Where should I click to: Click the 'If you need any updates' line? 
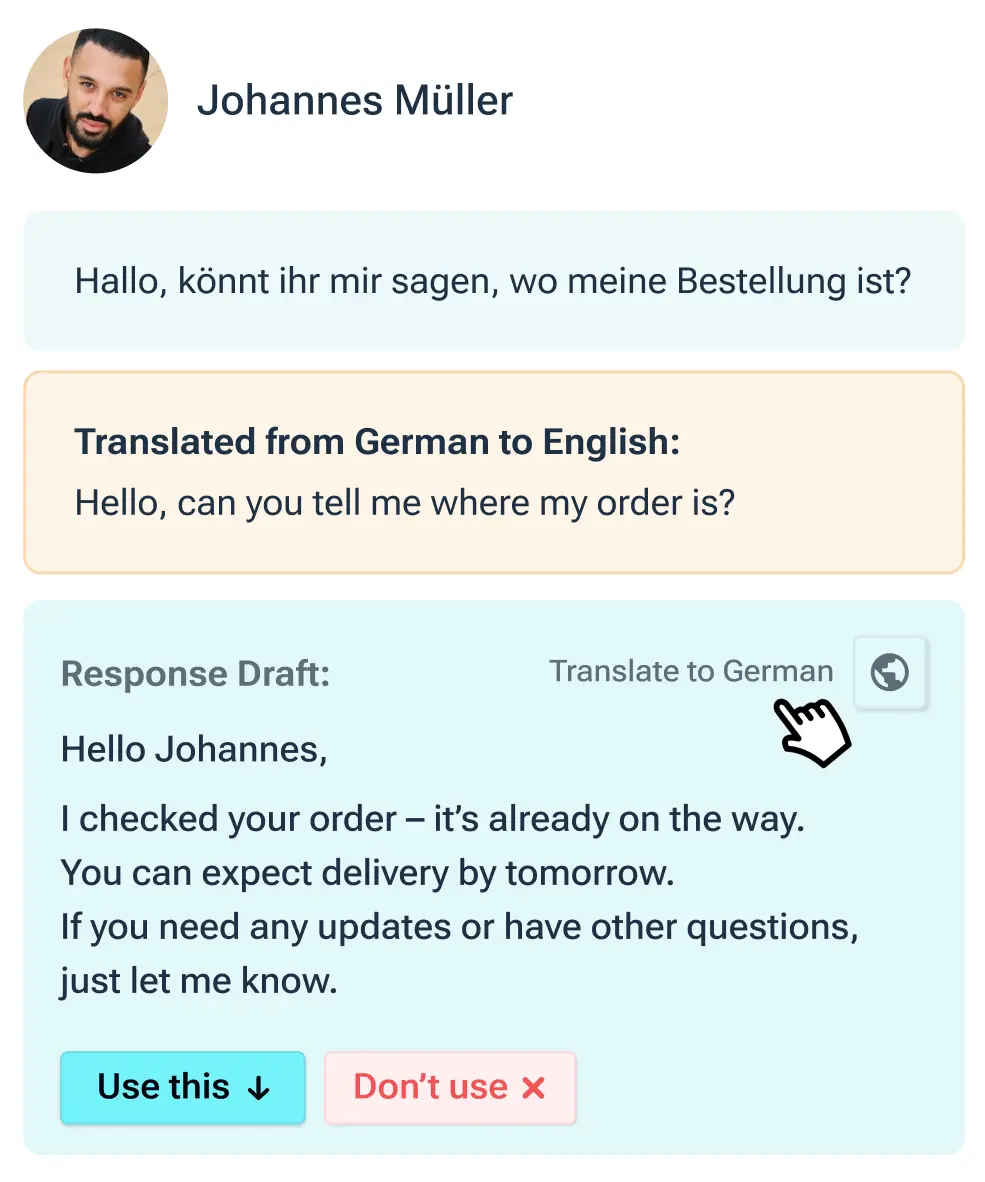click(459, 927)
